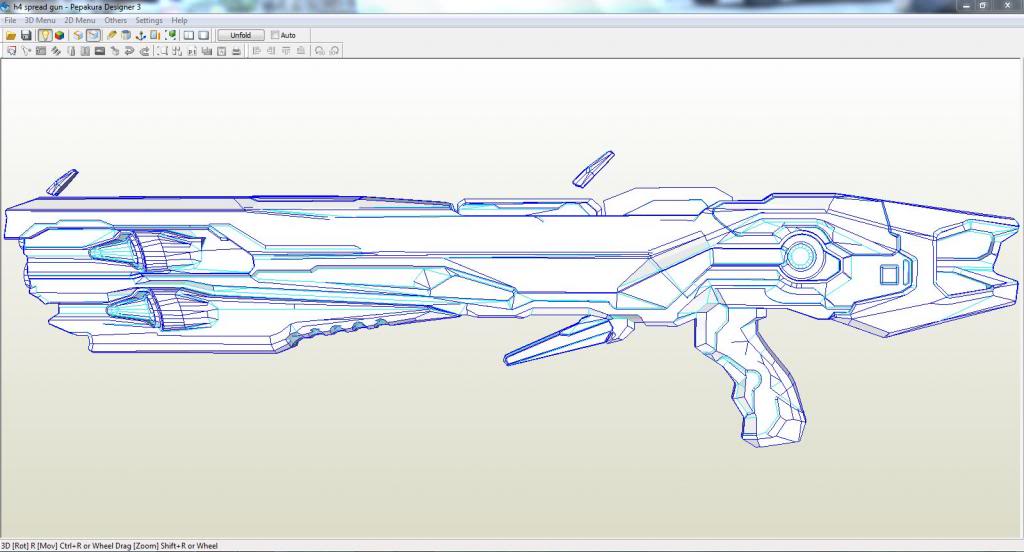Click the single narrow gray column icon
Image resolution: width=1024 pixels, height=552 pixels.
71,51
